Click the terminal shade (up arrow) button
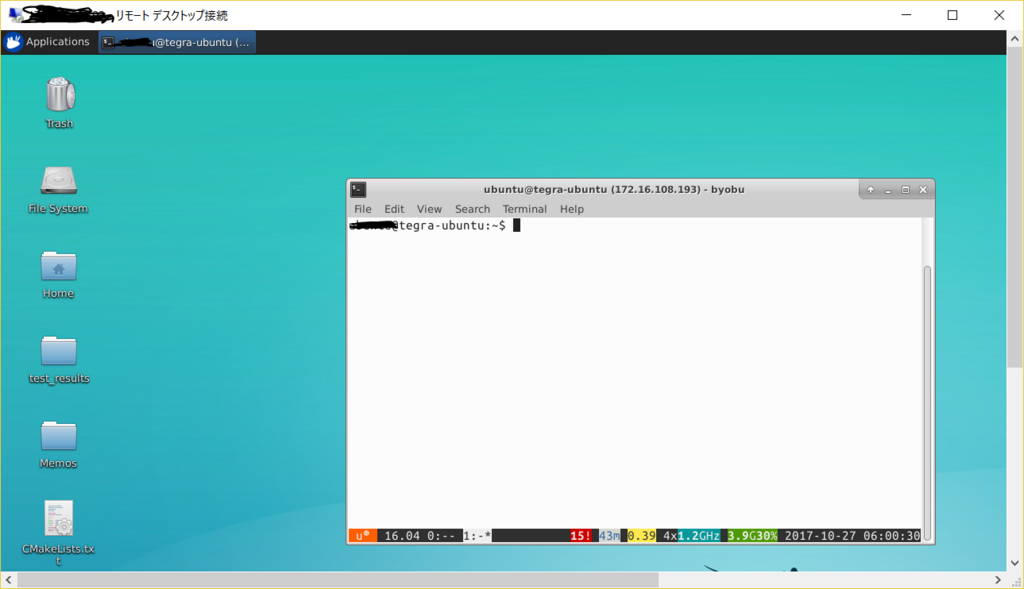 tap(871, 190)
